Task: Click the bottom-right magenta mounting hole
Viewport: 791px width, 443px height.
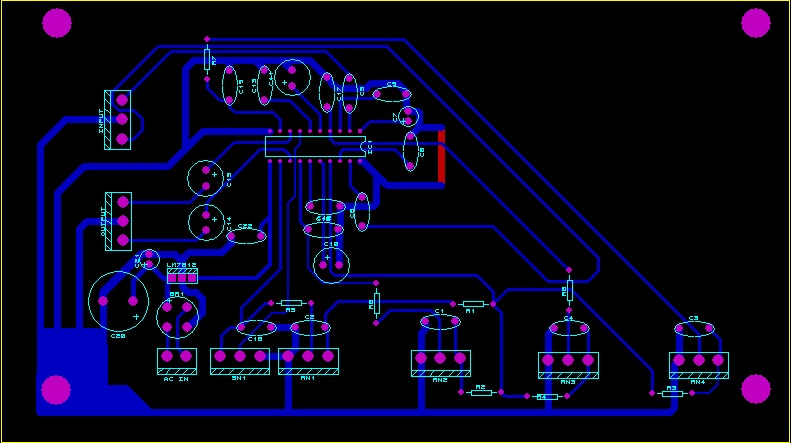Action: point(757,389)
